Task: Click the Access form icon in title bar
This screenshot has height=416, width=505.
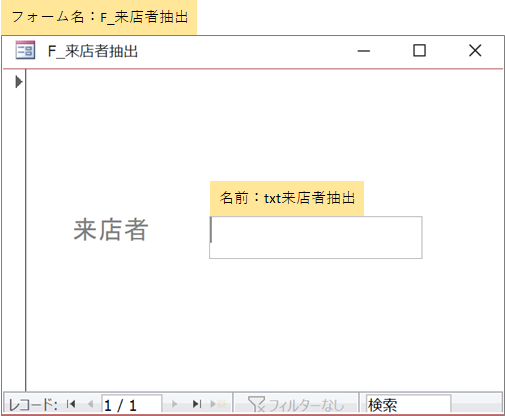Action: pos(25,50)
